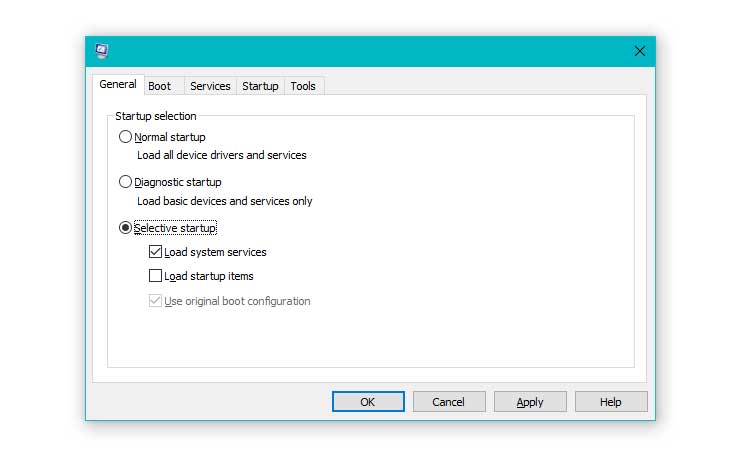Select the Normal startup radio button
744x462 pixels.
pos(125,137)
